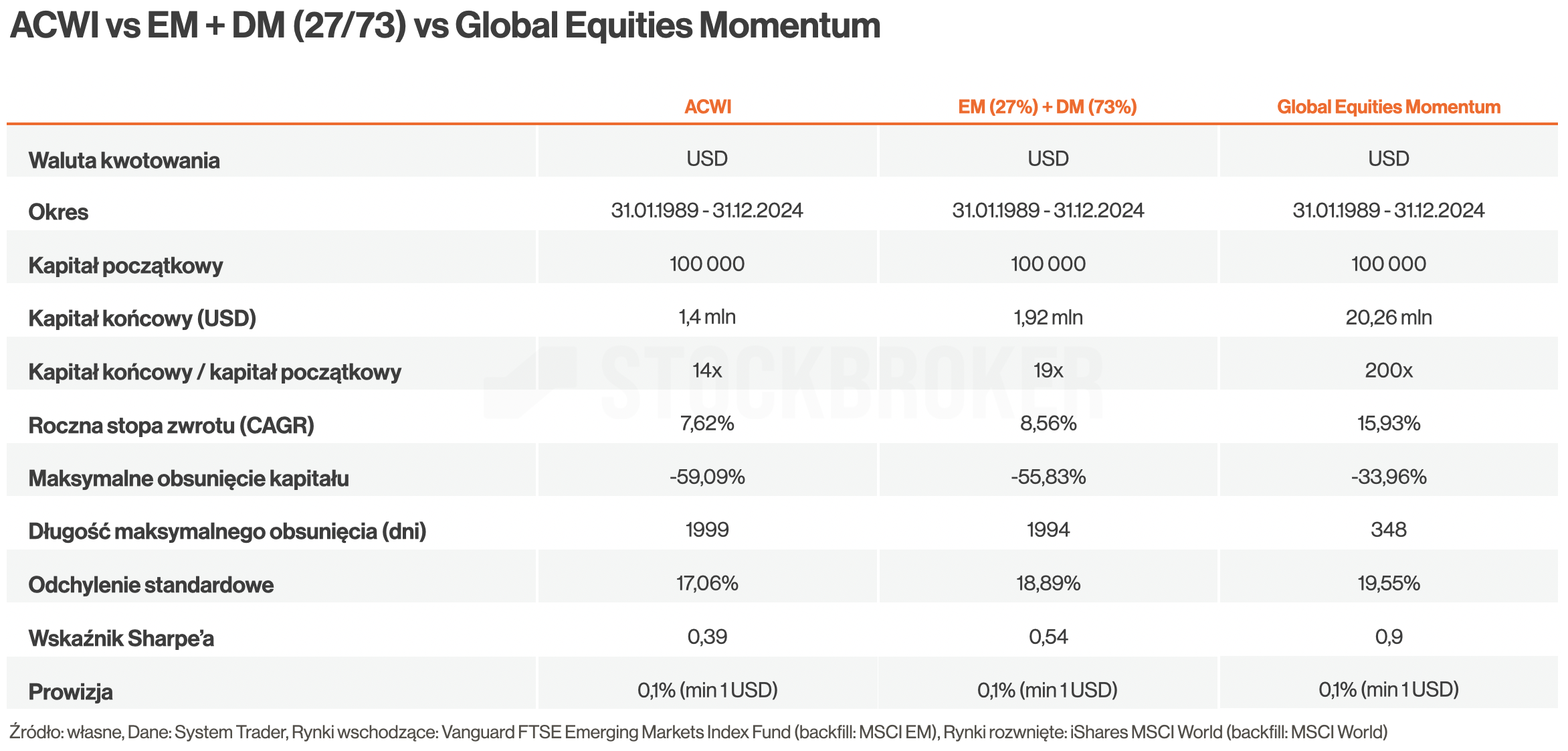1568x751 pixels.
Task: Select the -59,09% drawdown value
Action: pos(707,477)
